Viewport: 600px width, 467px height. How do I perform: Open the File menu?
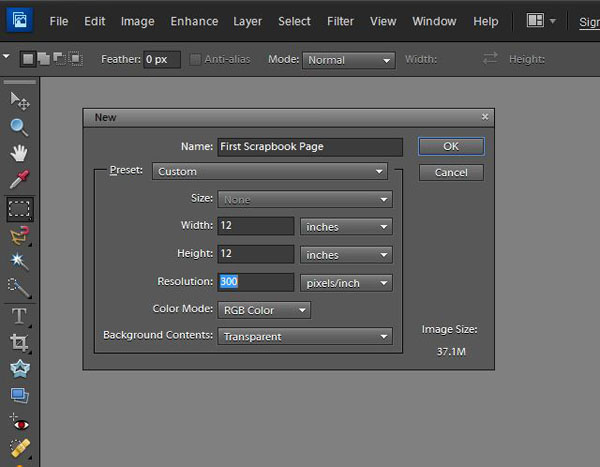(x=59, y=21)
